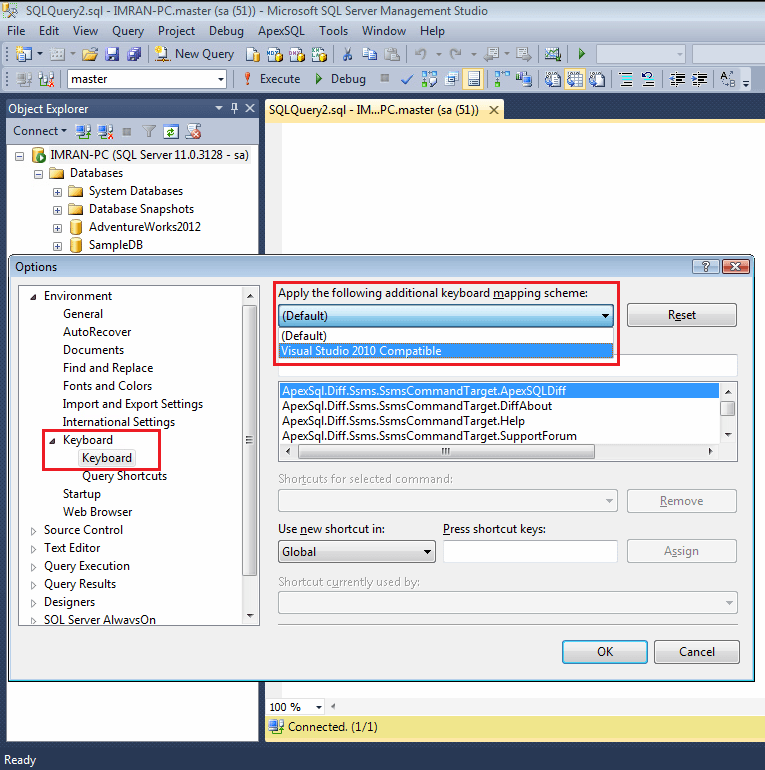The width and height of the screenshot is (765, 770).
Task: Select Visual Studio 2010 Compatible scheme
Action: click(x=446, y=351)
